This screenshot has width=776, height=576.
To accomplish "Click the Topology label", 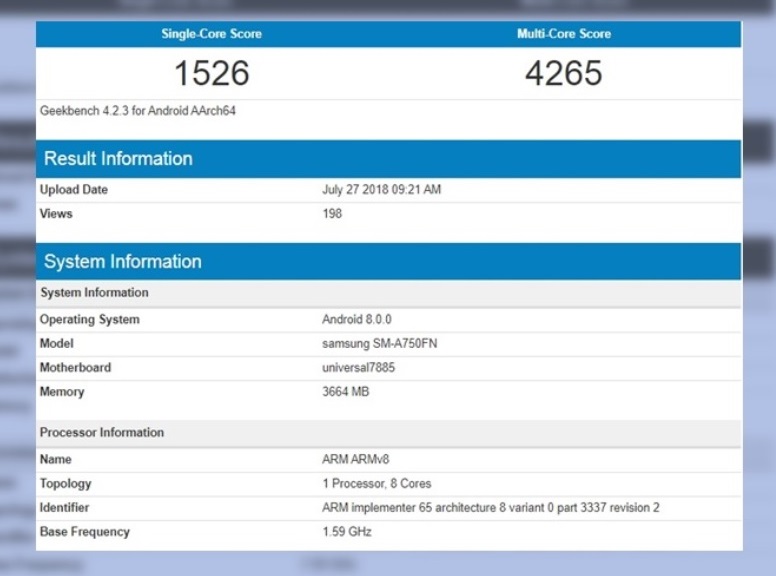I will (x=65, y=484).
